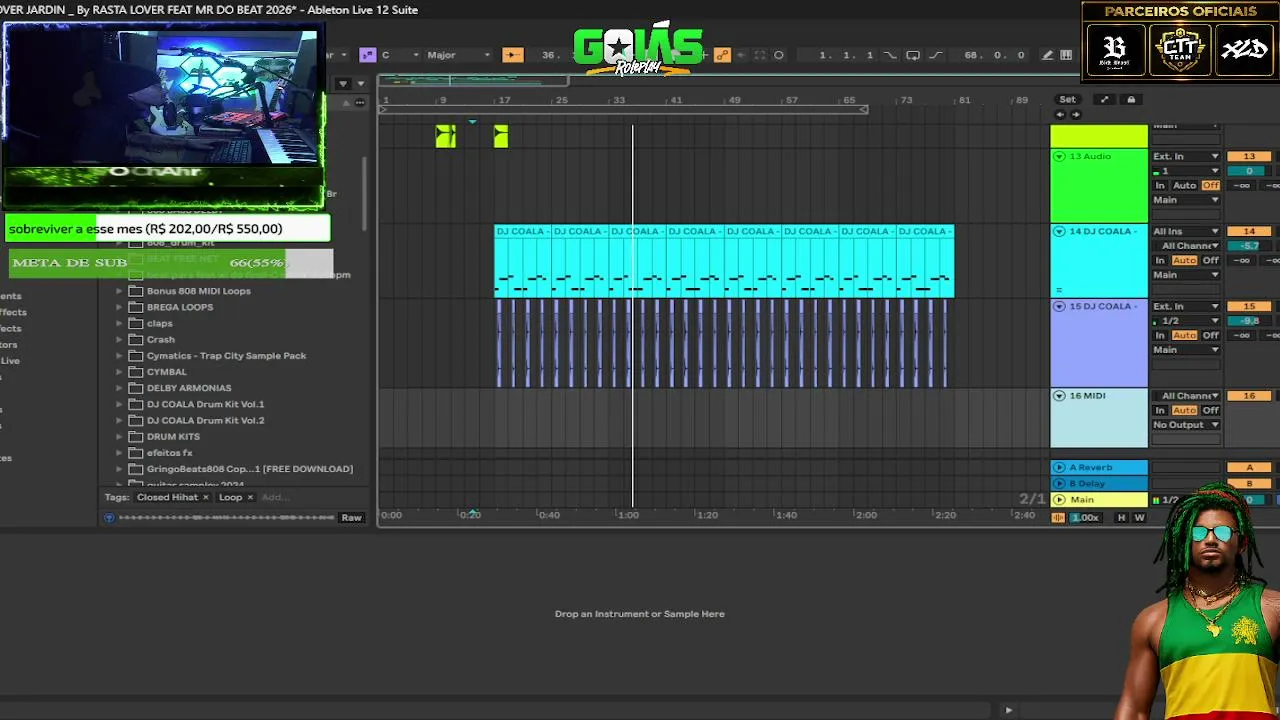Toggle track activator 16 for MIDI track

[1249, 396]
